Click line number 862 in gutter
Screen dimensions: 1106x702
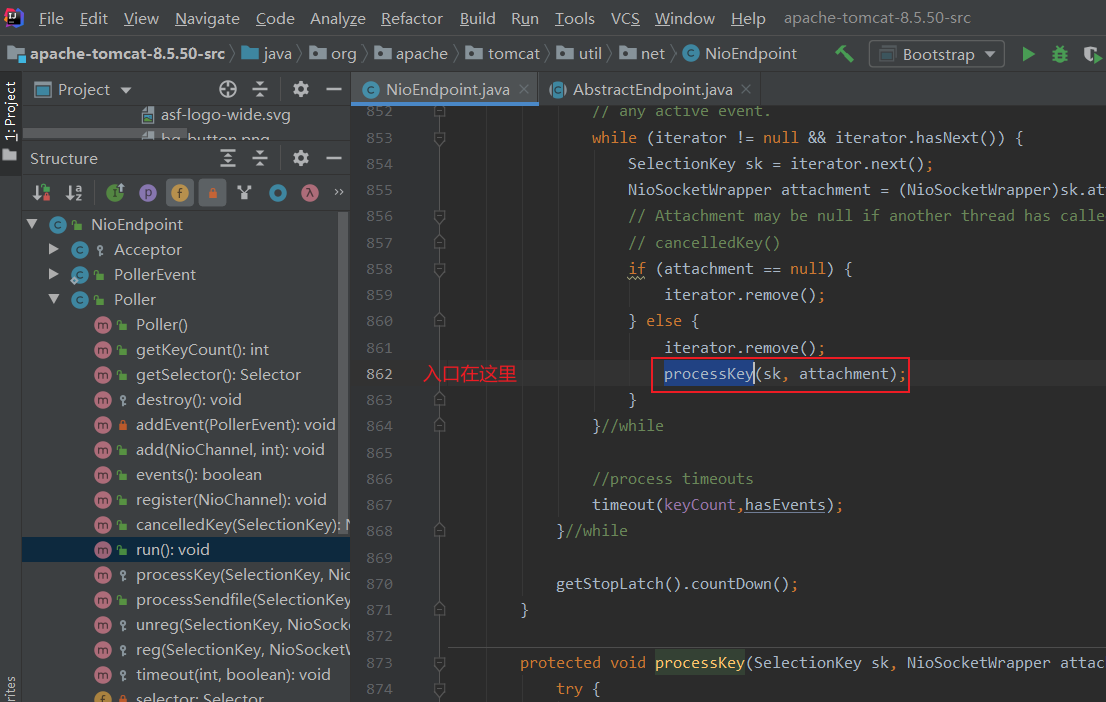click(x=379, y=374)
